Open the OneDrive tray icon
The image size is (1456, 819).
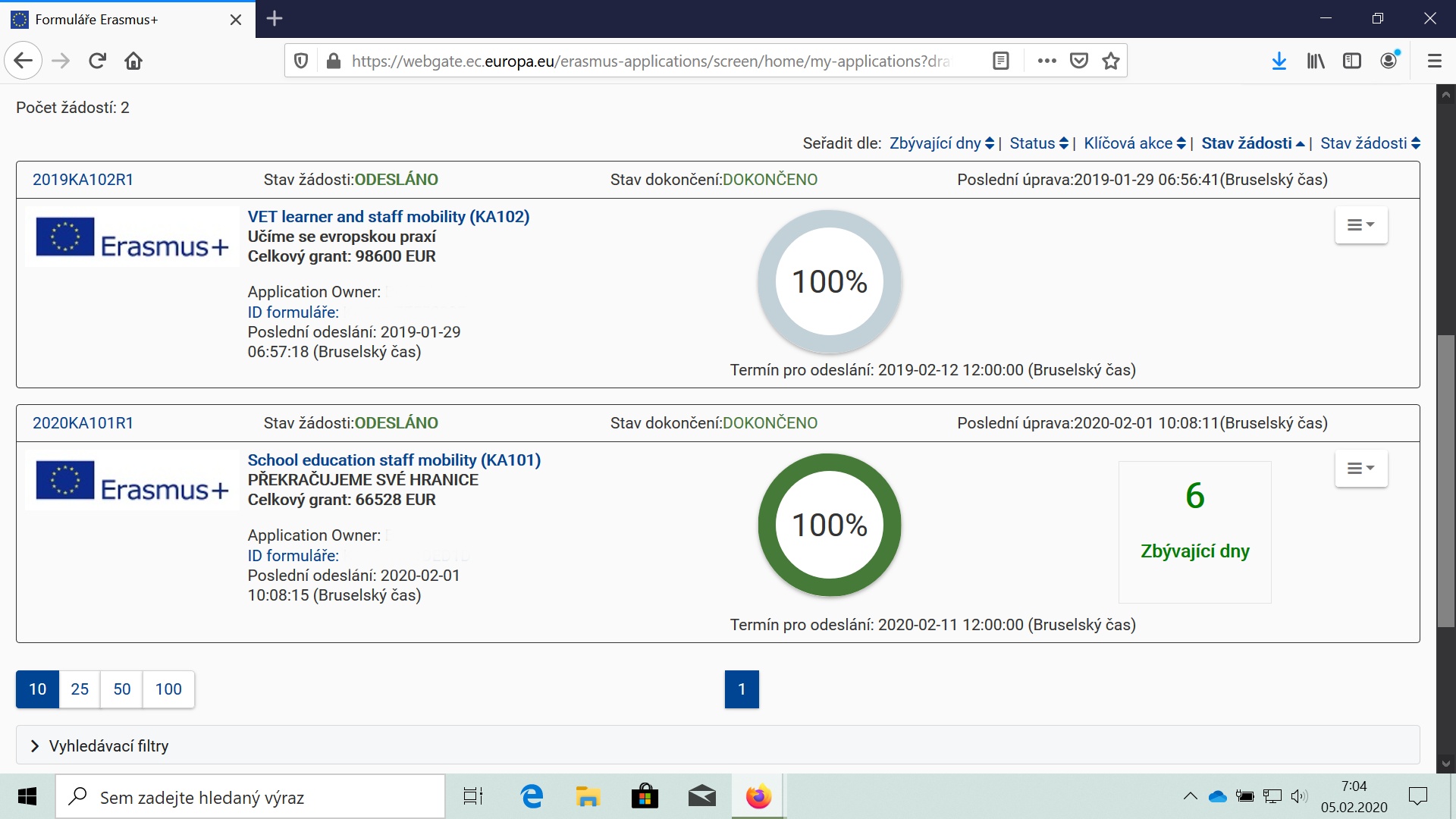[x=1218, y=796]
